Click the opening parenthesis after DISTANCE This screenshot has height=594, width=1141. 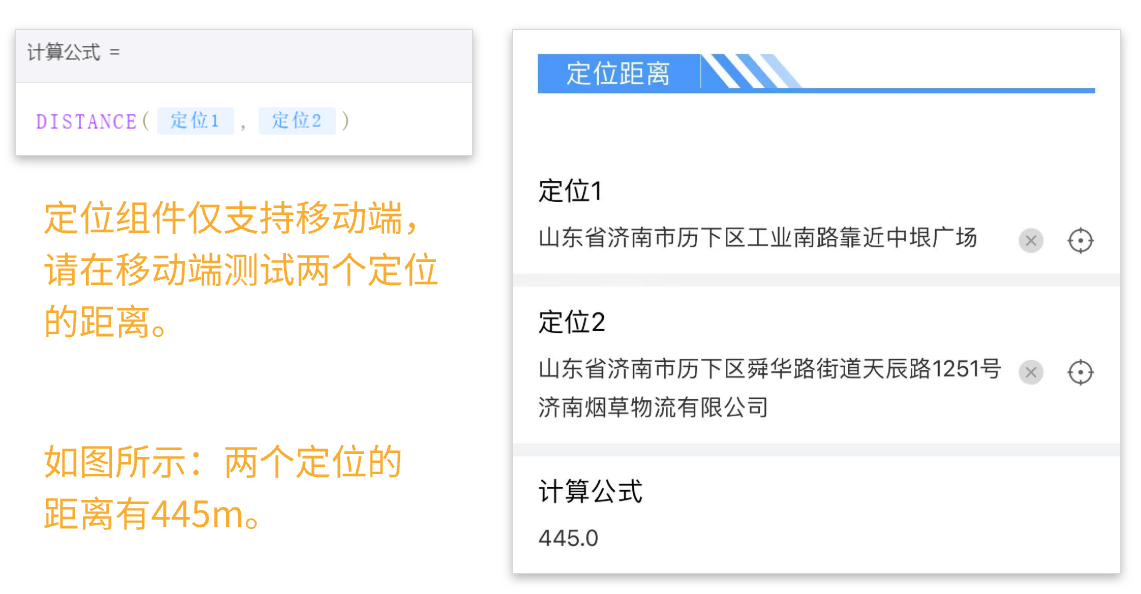[x=145, y=122]
